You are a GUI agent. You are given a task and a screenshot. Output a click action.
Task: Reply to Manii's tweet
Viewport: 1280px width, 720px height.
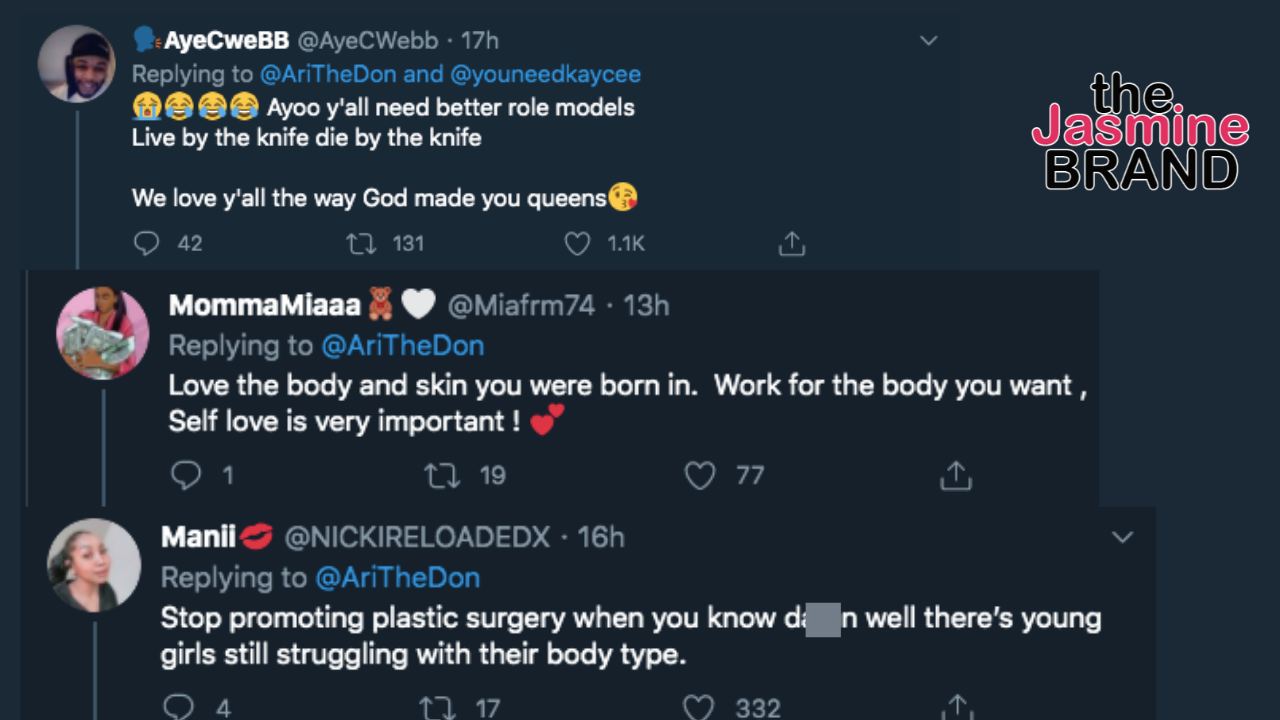178,708
